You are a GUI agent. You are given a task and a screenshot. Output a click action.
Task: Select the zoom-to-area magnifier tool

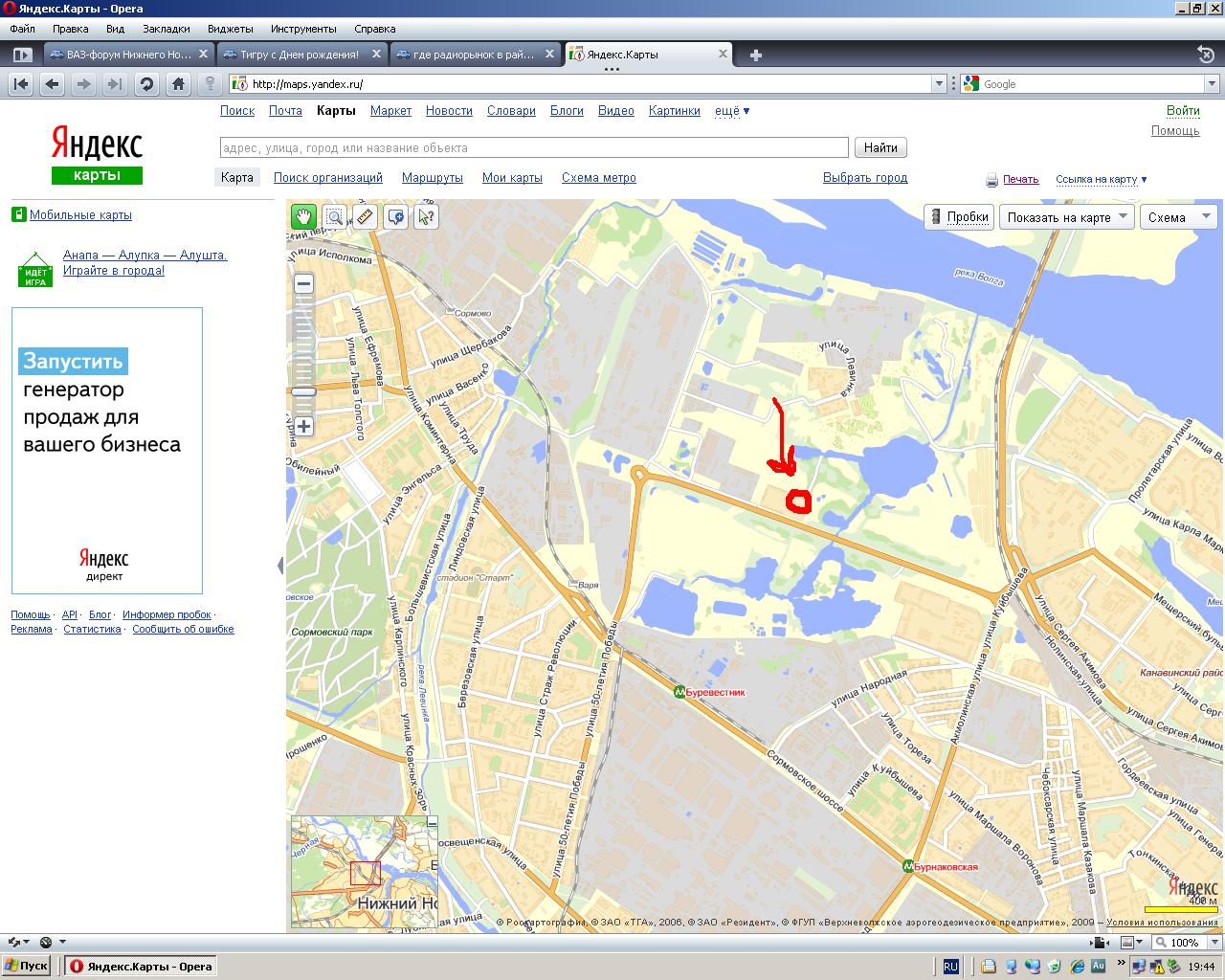click(334, 216)
